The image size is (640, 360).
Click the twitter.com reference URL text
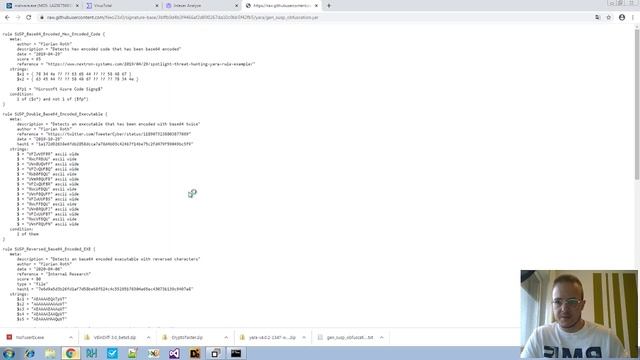[x=119, y=134]
